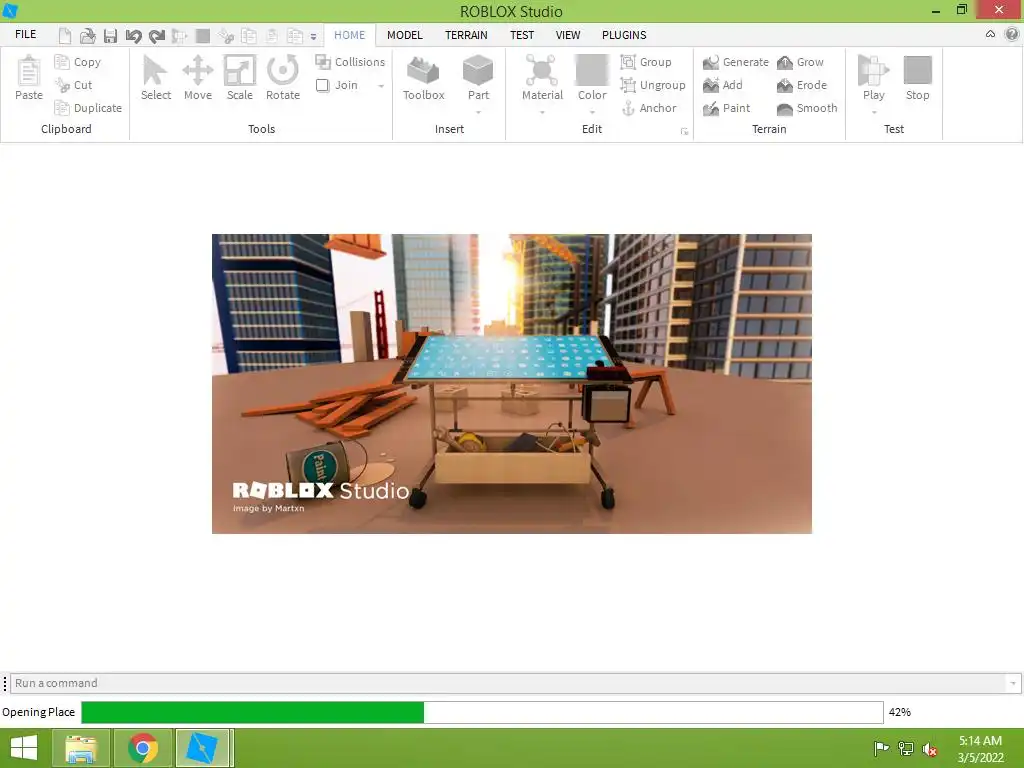This screenshot has height=768, width=1024.
Task: Click the quick access Copy icon
Action: point(249,35)
